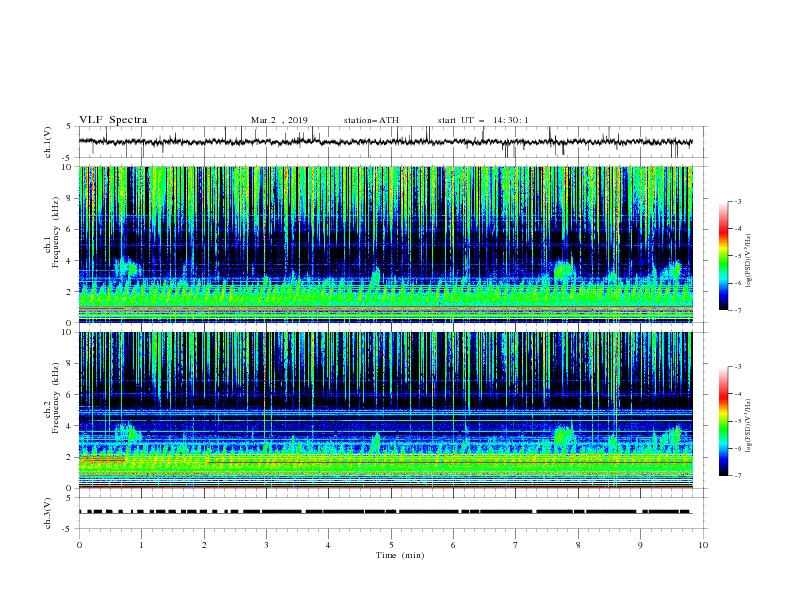Pick the upper colorbar next to ch.1
The height and width of the screenshot is (612, 792).
click(724, 256)
